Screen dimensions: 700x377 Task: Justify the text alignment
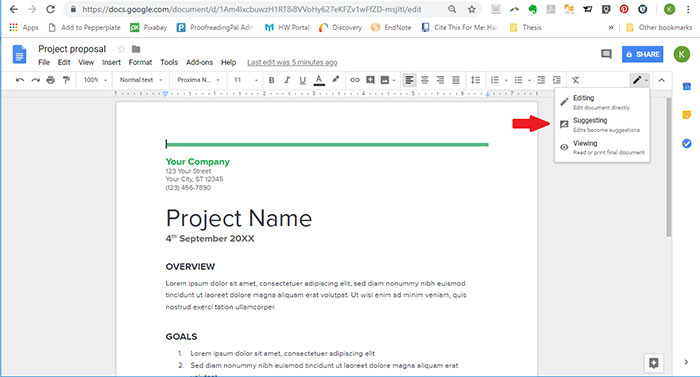click(456, 80)
